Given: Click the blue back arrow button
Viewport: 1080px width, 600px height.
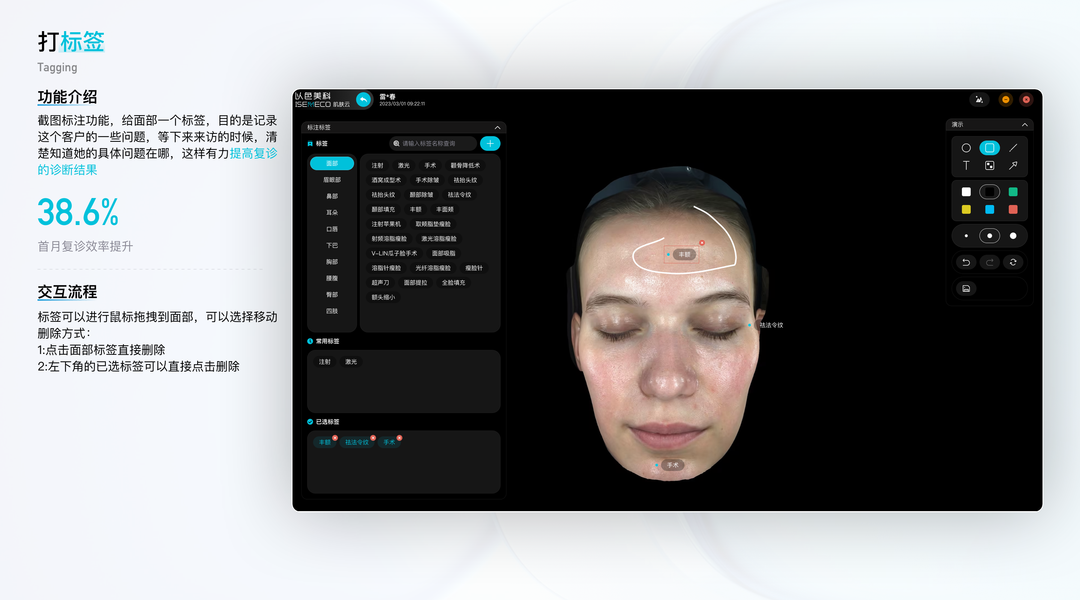Looking at the screenshot, I should (x=363, y=100).
